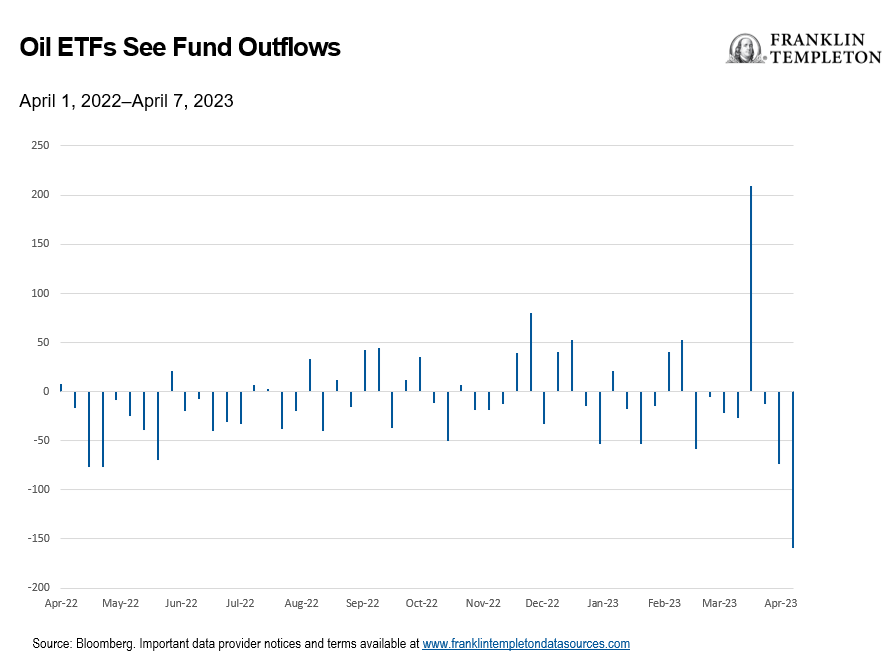Viewport: 895px width, 658px height.
Task: Click the Franklin Templeton brand name text
Action: [x=825, y=49]
